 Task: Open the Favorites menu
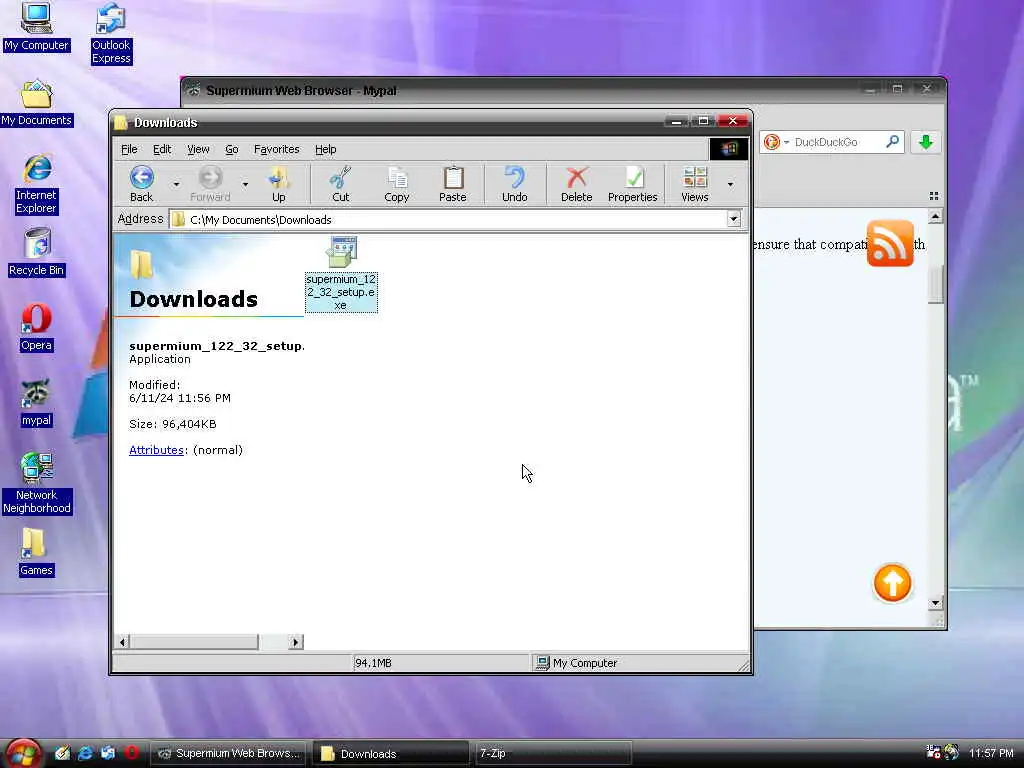277,149
